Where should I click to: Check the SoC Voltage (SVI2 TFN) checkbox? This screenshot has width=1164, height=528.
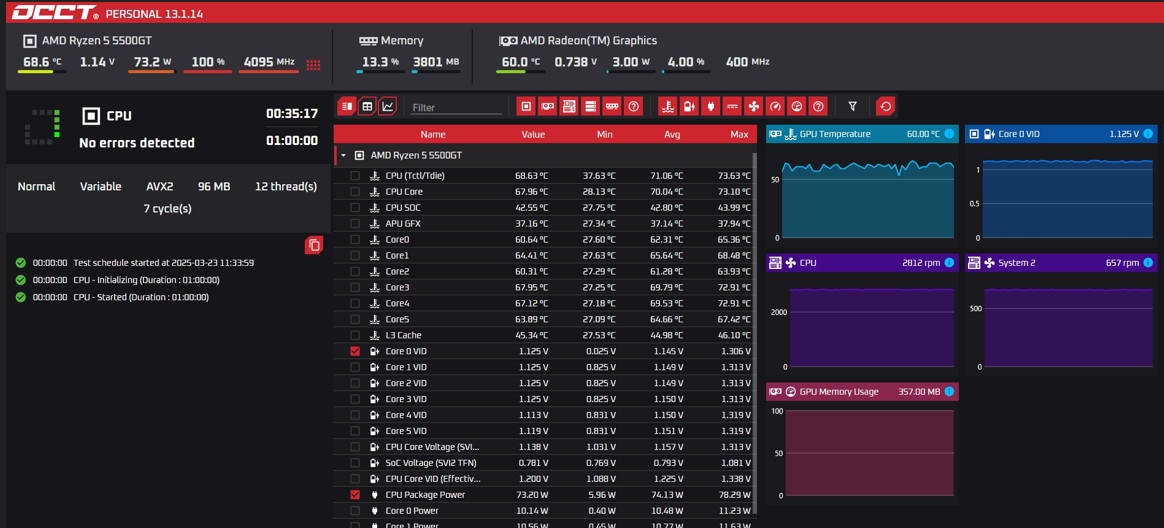tap(355, 463)
